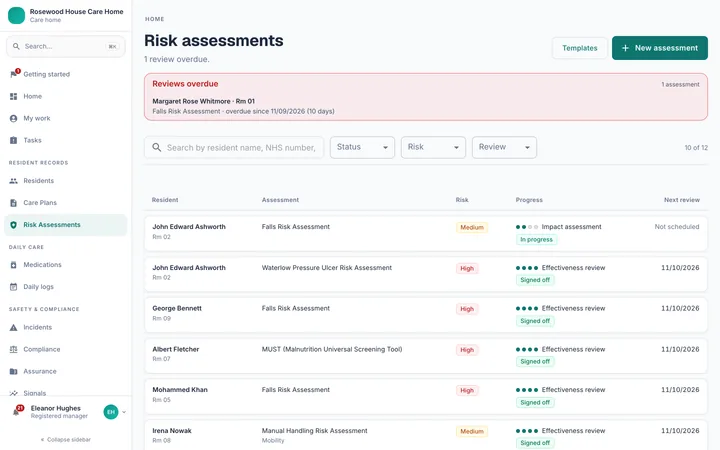Click the magnifier icon in resident search
This screenshot has height=450, width=720.
tap(157, 147)
